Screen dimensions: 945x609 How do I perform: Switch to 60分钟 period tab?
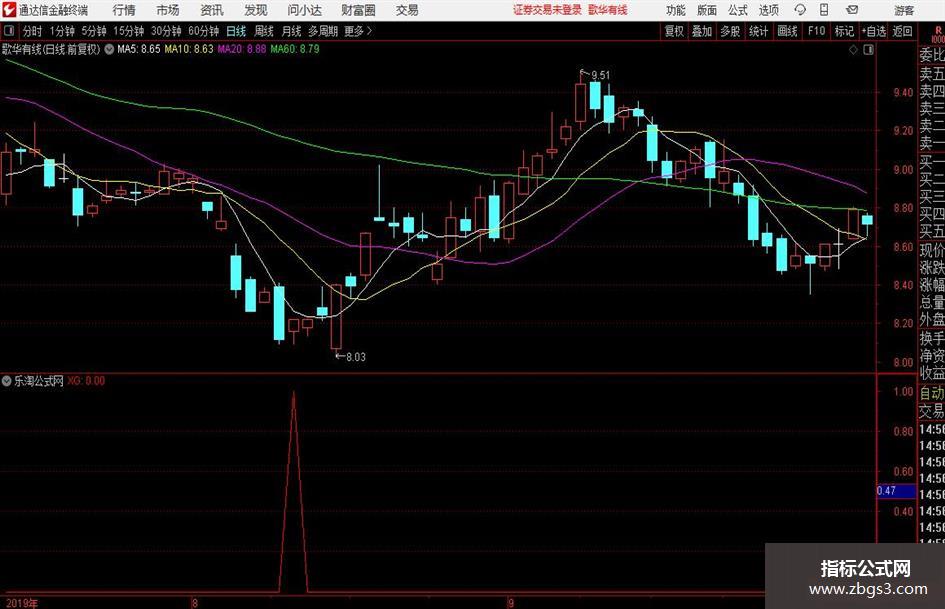pos(204,31)
